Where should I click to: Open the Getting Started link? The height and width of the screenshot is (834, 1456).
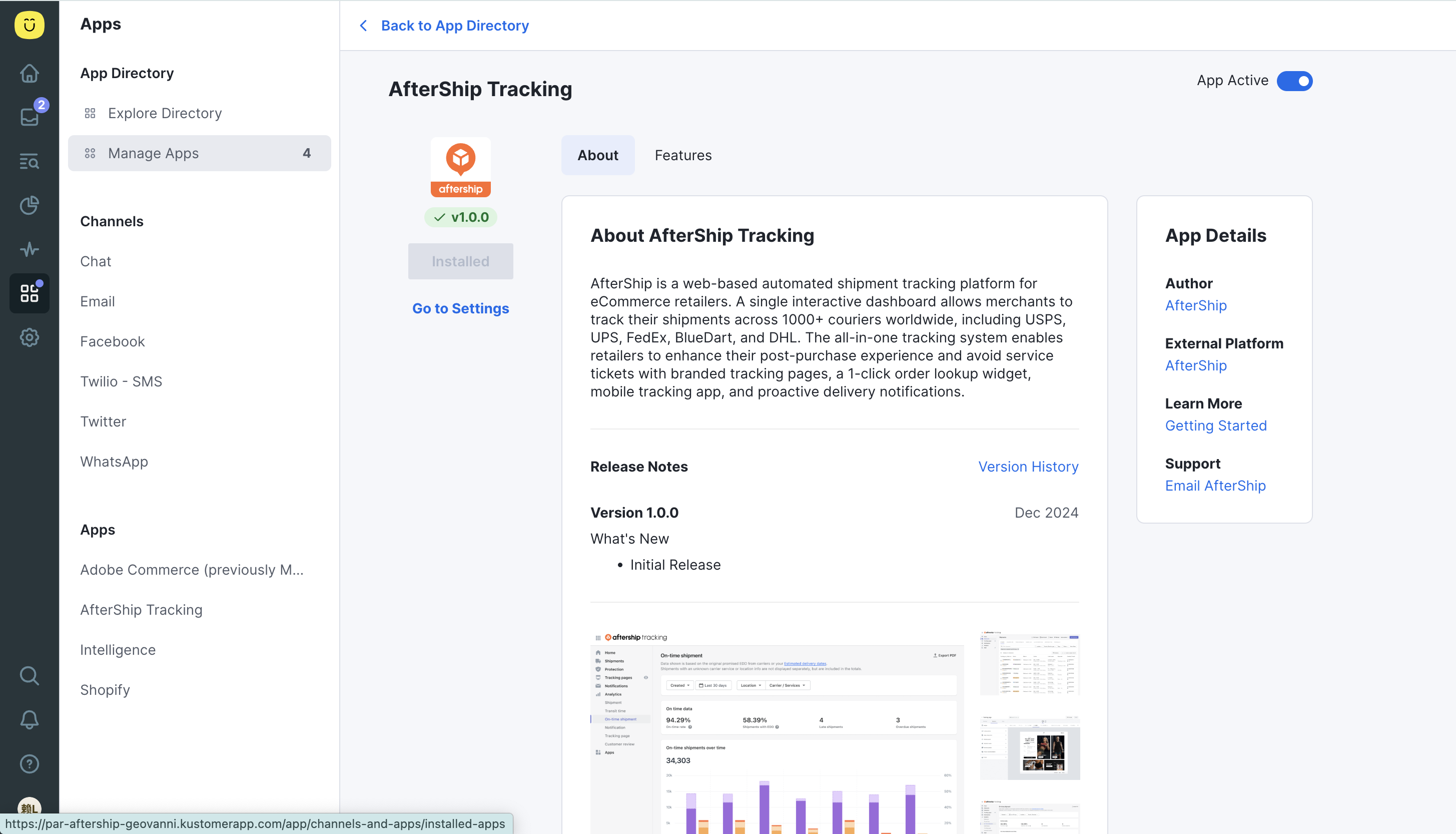[x=1216, y=425]
